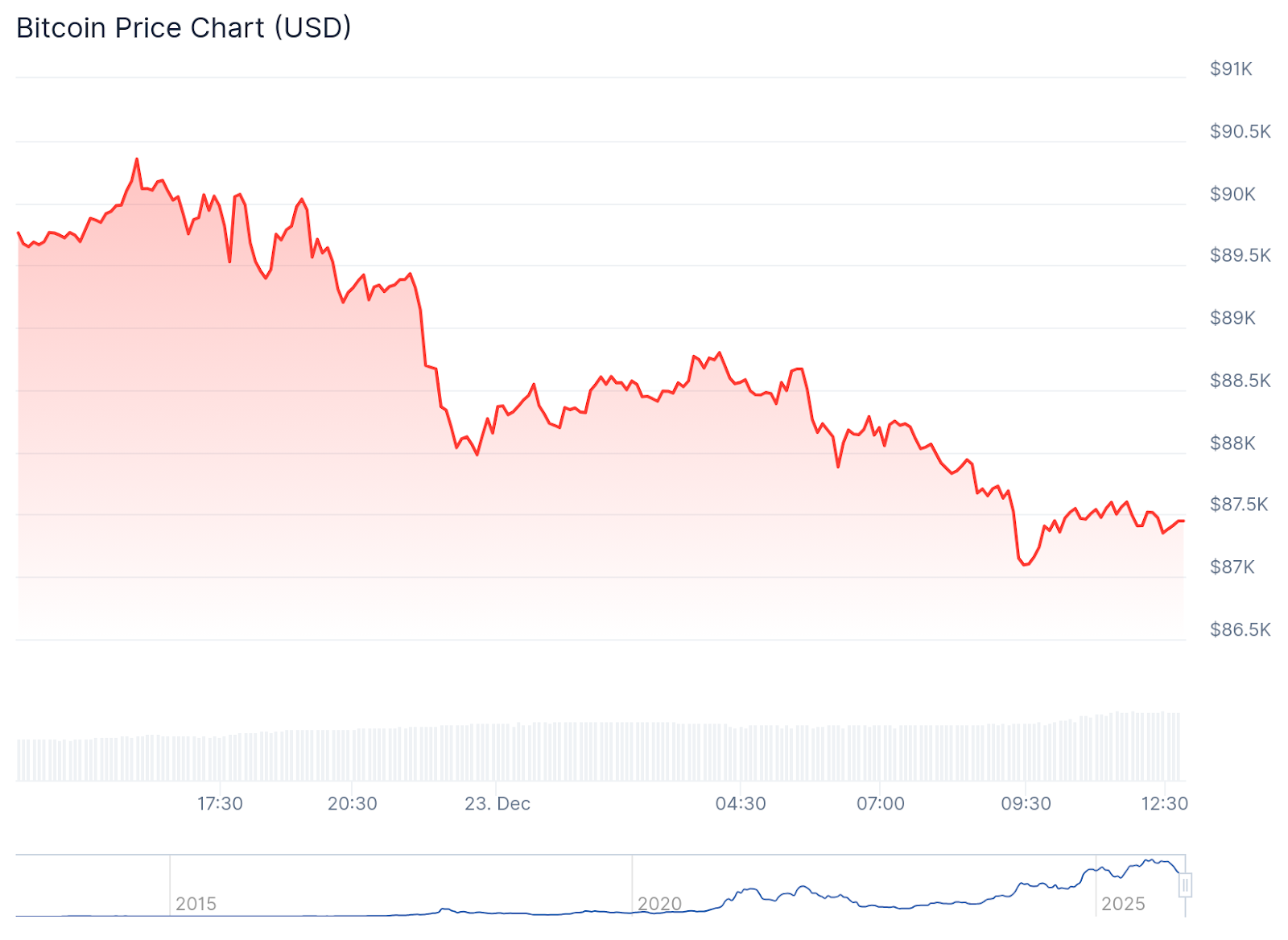Viewport: 1288px width, 940px height.
Task: Click the 2020 marker in the navigator
Action: (659, 904)
